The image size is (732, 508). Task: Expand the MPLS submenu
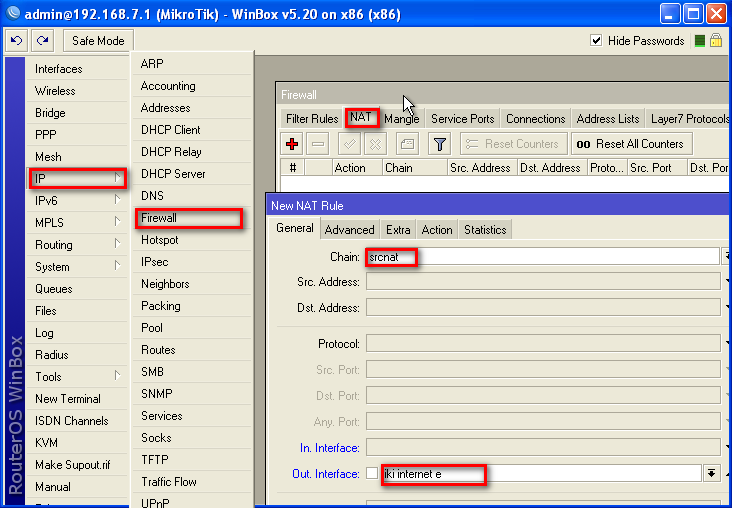coord(77,223)
